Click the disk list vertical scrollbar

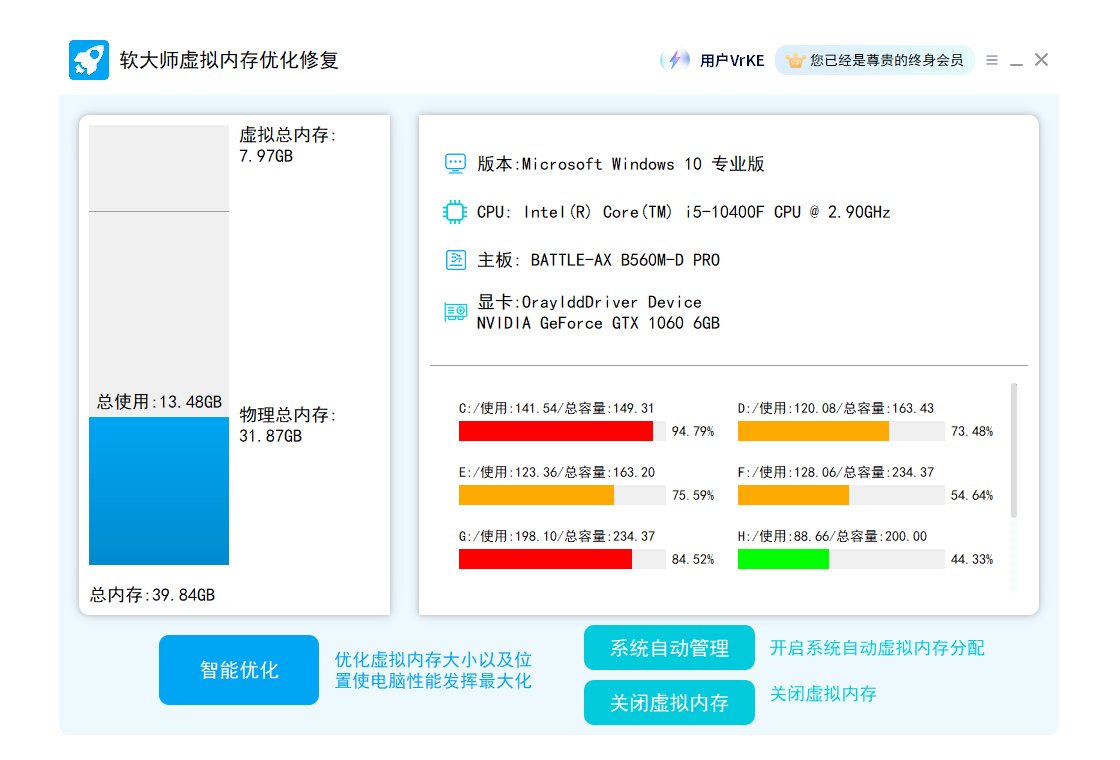[x=1014, y=450]
